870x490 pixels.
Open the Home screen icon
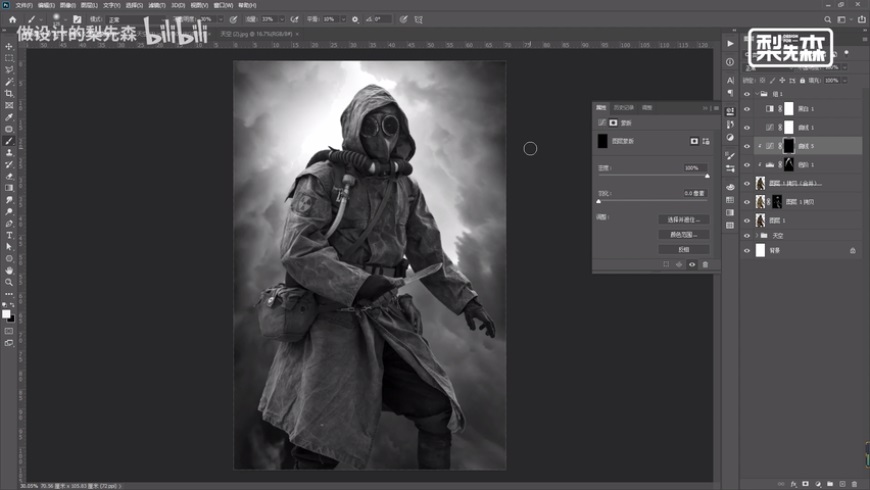tap(12, 19)
